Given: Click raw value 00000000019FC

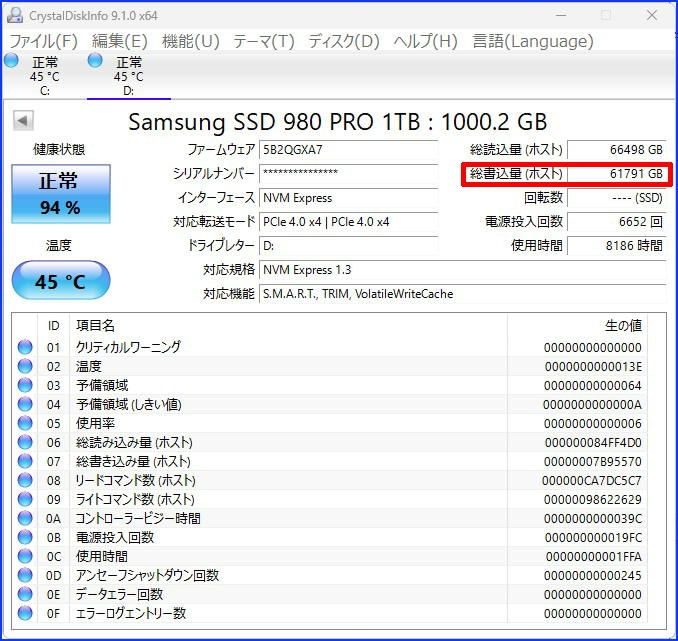Looking at the screenshot, I should (x=593, y=538).
